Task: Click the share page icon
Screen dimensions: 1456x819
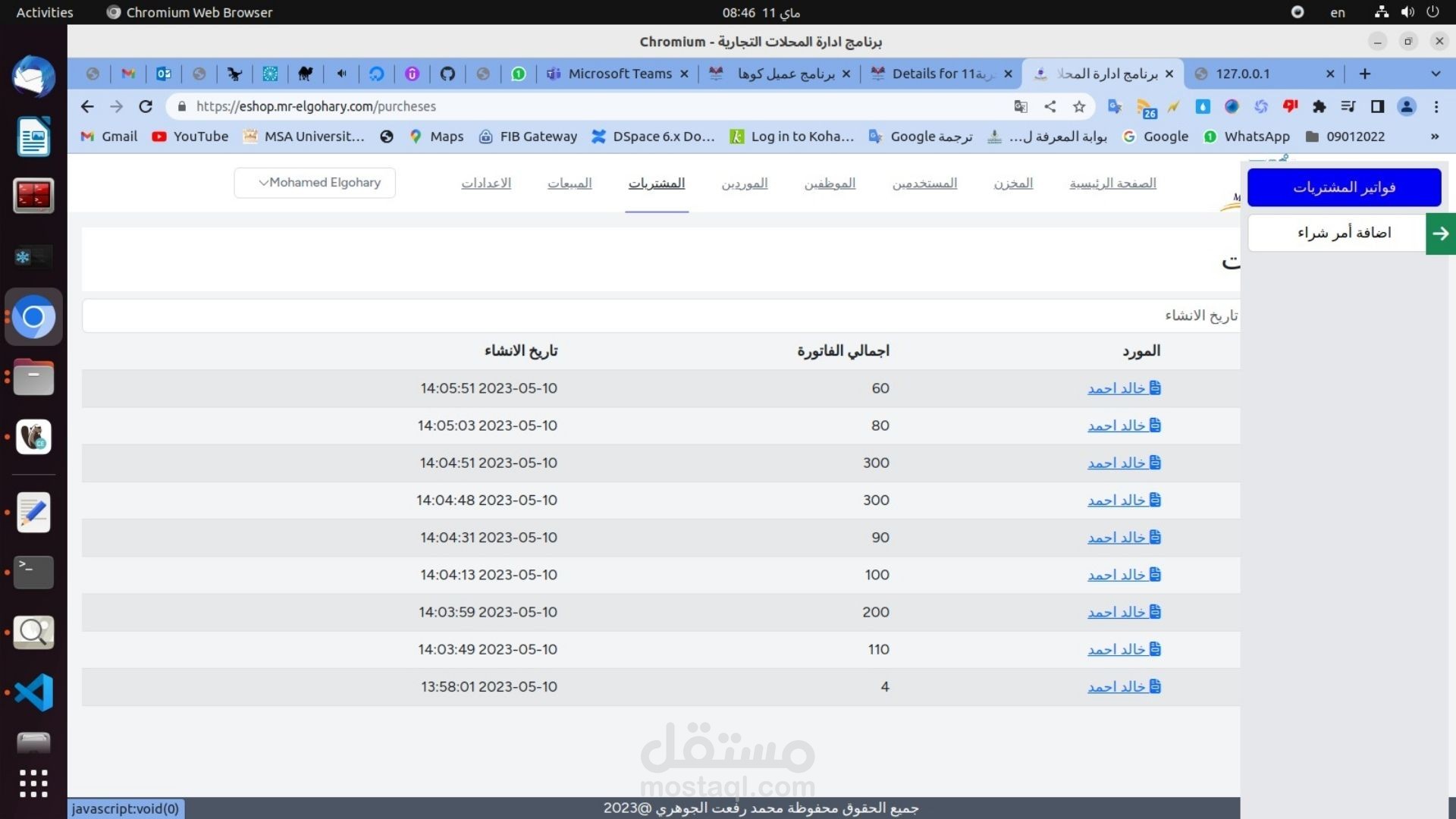Action: click(1050, 107)
